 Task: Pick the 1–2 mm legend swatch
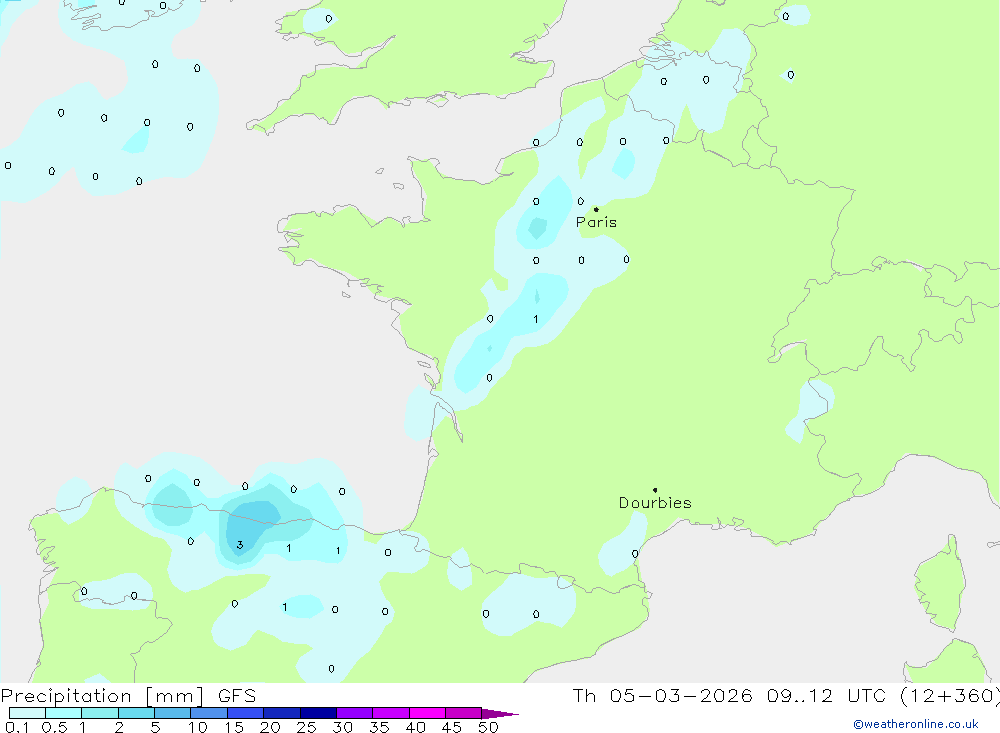[100, 713]
